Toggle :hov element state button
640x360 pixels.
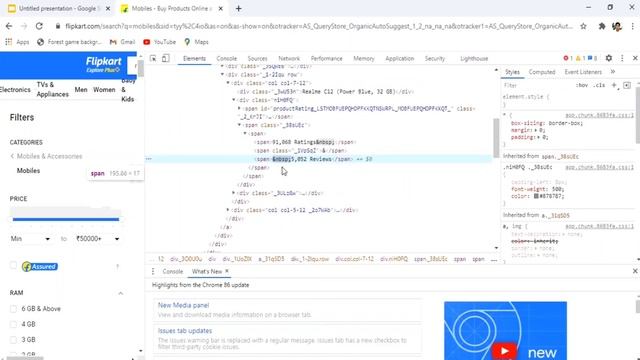[x=582, y=85]
